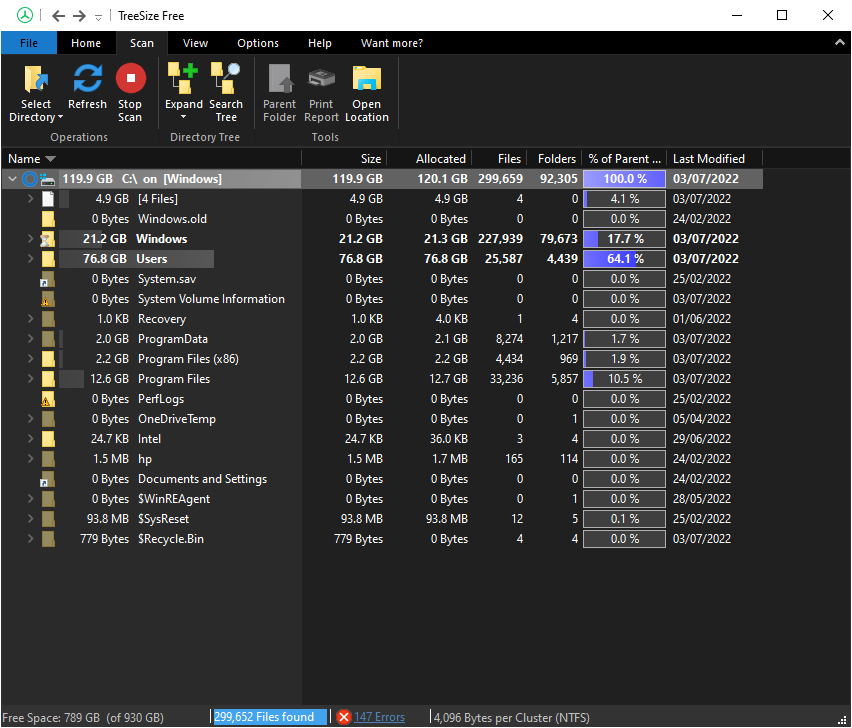The width and height of the screenshot is (852, 728).
Task: Select the hp folder row
Action: click(382, 459)
